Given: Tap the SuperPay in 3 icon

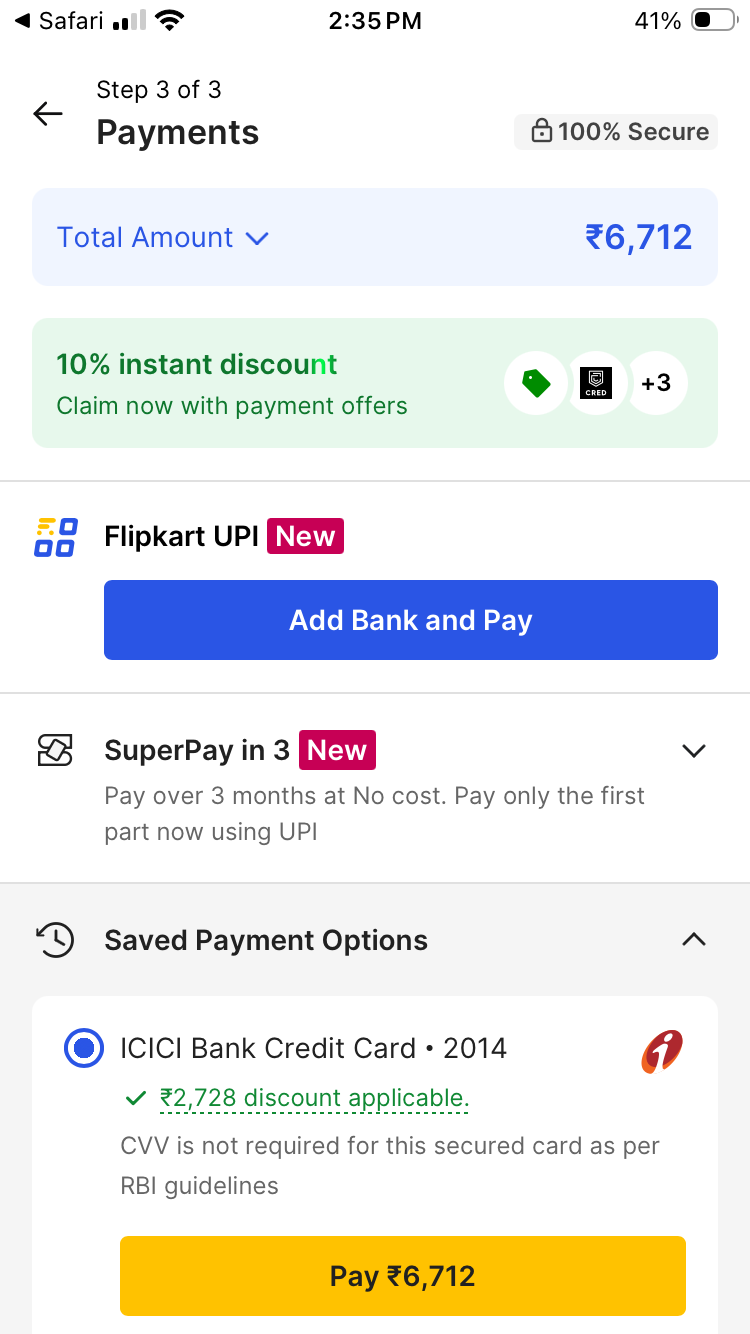Looking at the screenshot, I should [x=56, y=750].
